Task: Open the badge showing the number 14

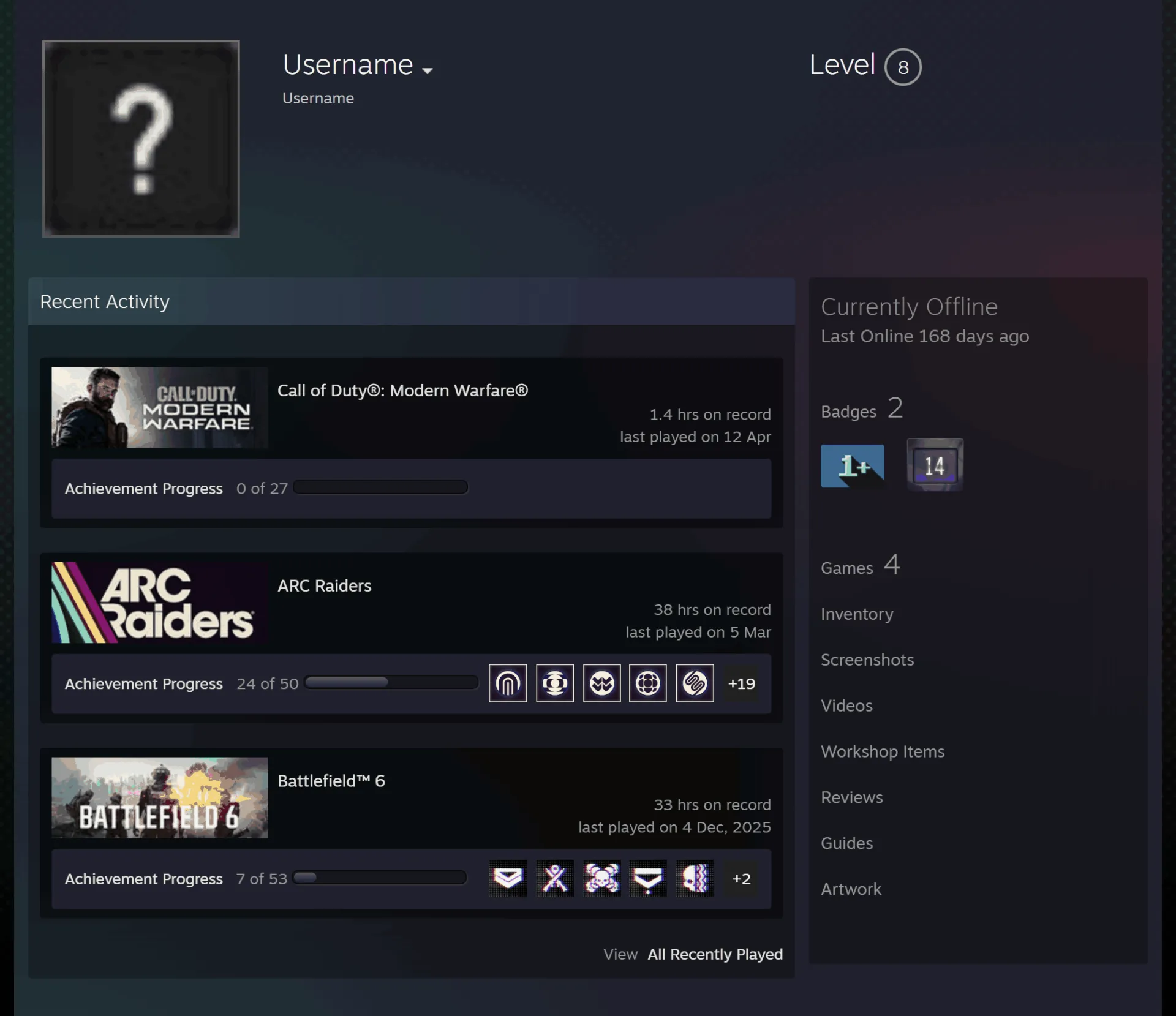Action: (x=935, y=465)
